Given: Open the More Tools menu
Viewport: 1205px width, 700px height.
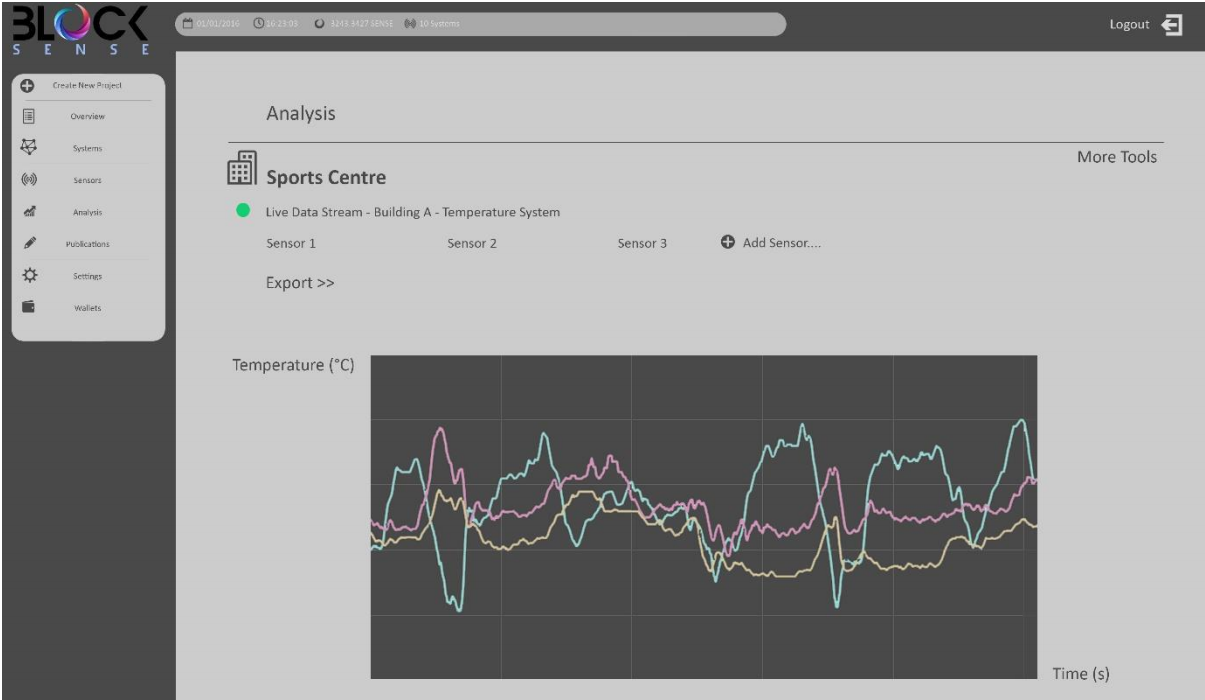Looking at the screenshot, I should (x=1116, y=157).
